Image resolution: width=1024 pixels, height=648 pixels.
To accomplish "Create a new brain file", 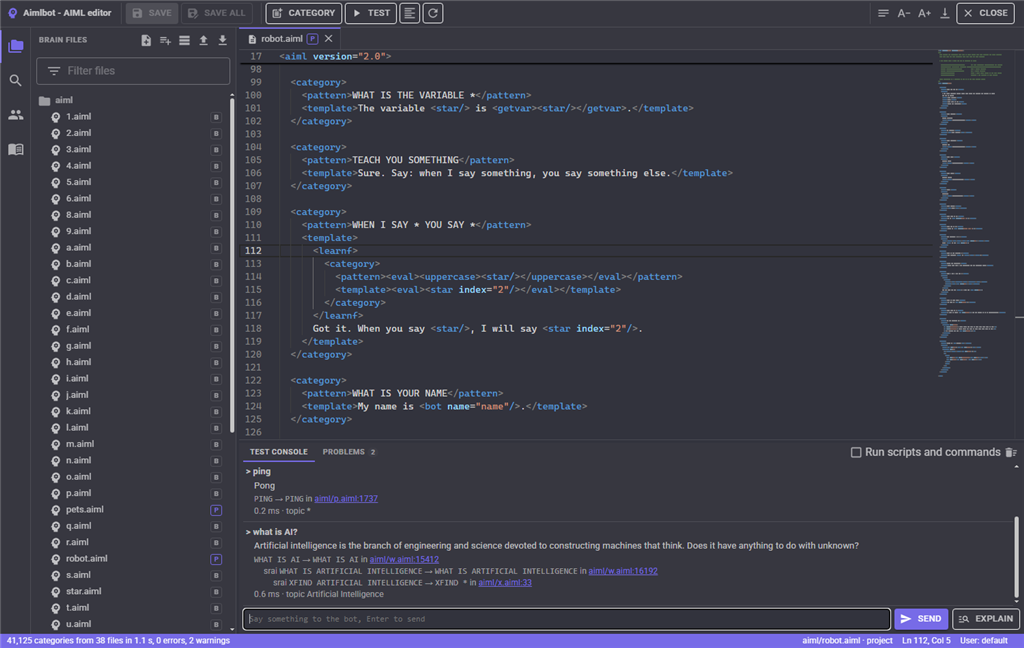I will (146, 40).
